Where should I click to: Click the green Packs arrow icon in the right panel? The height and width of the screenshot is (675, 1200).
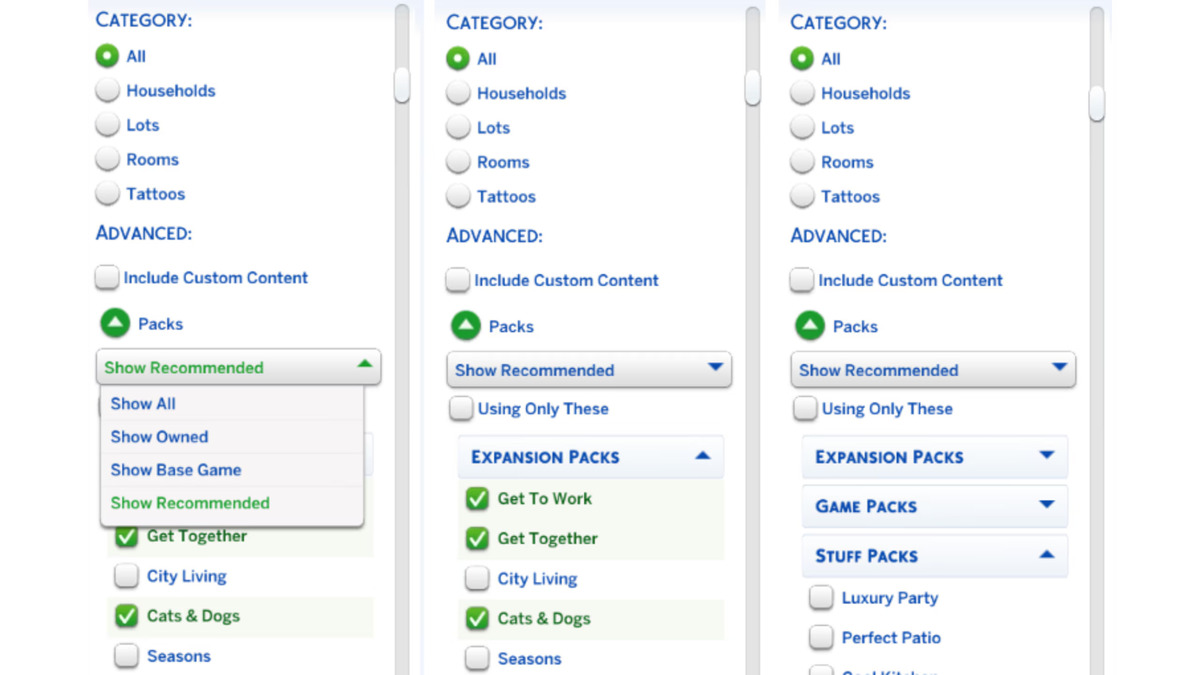coord(809,326)
